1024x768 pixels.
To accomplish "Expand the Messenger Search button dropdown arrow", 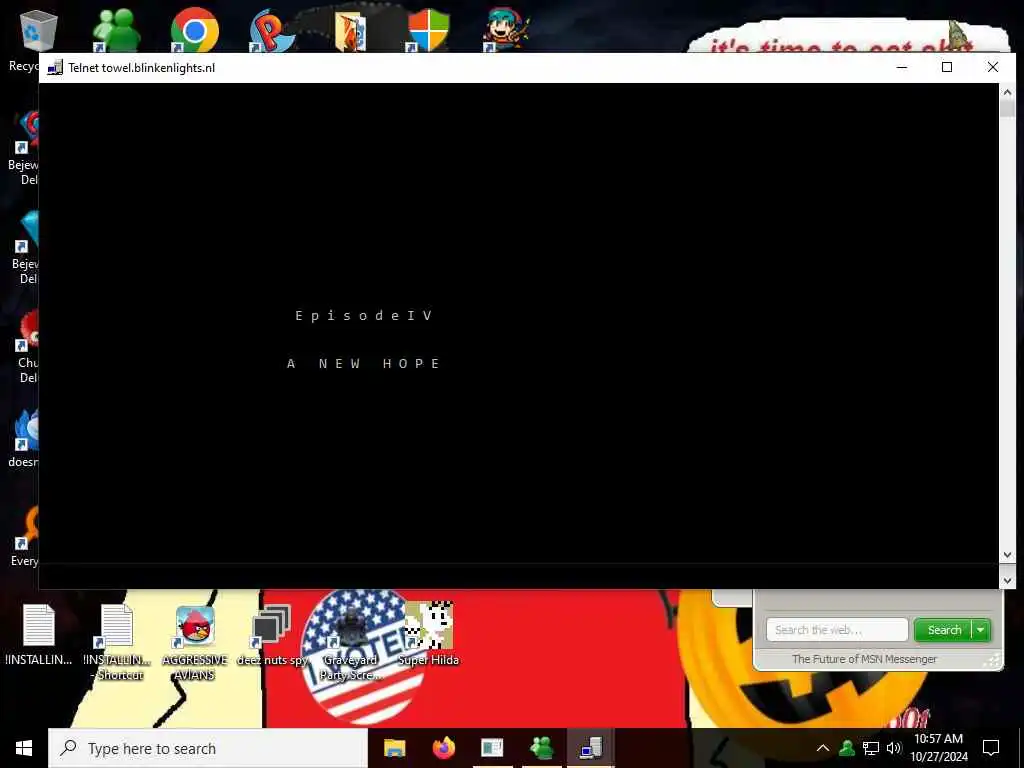I will click(981, 630).
